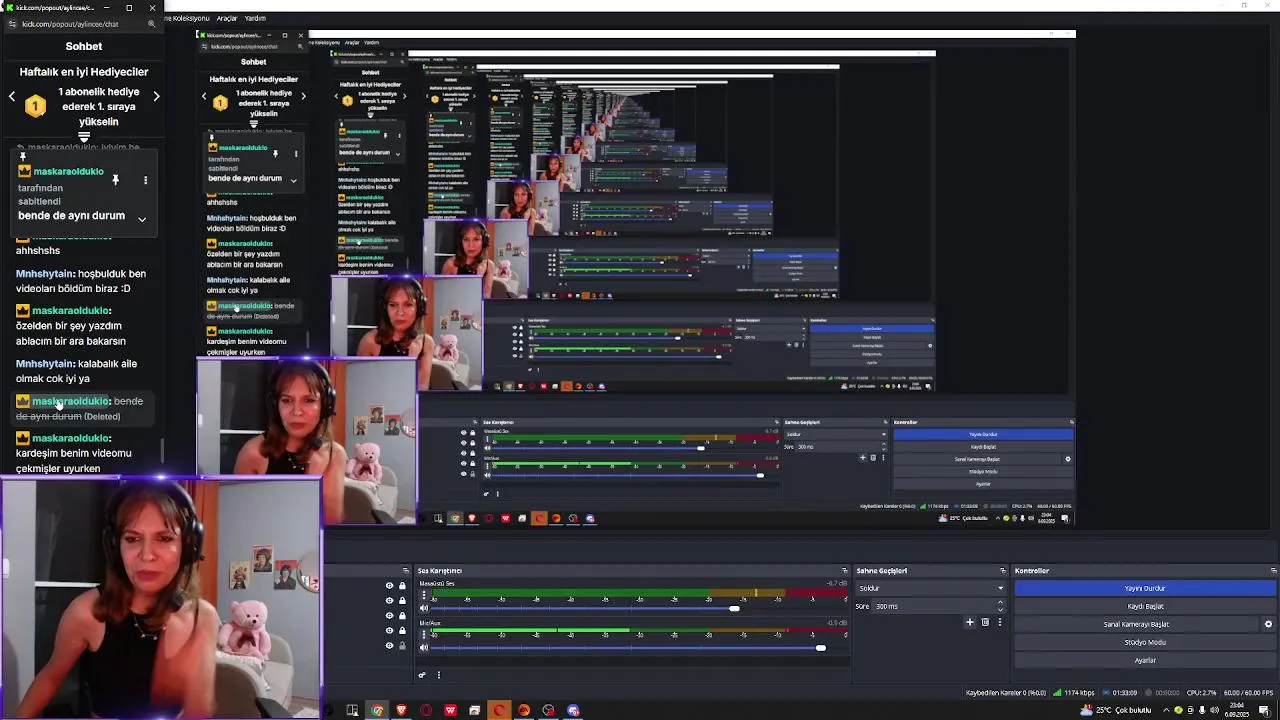Show next gifter with right arrow
The image size is (1280, 720).
156,96
